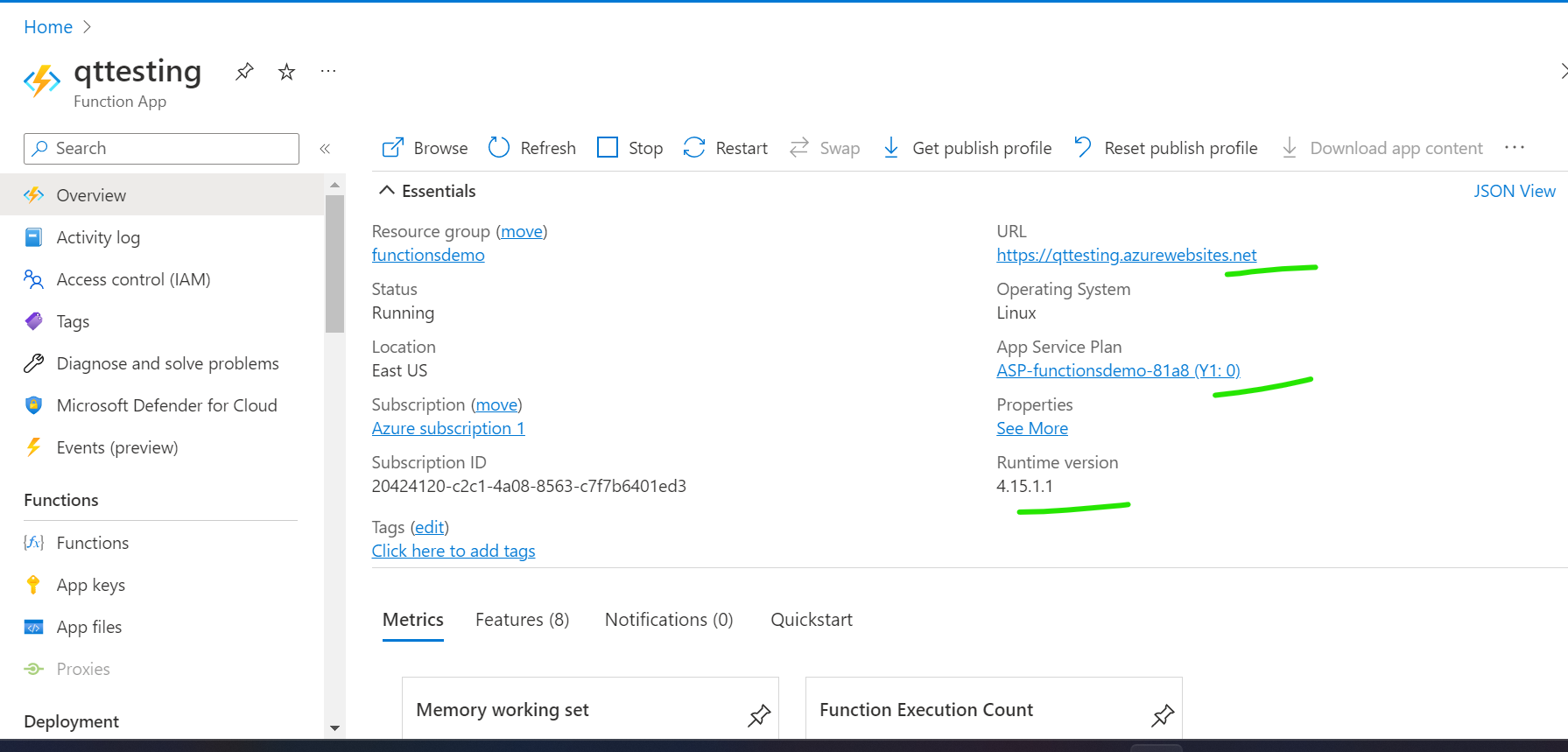Pin the Function Execution Count chart

point(1163,715)
